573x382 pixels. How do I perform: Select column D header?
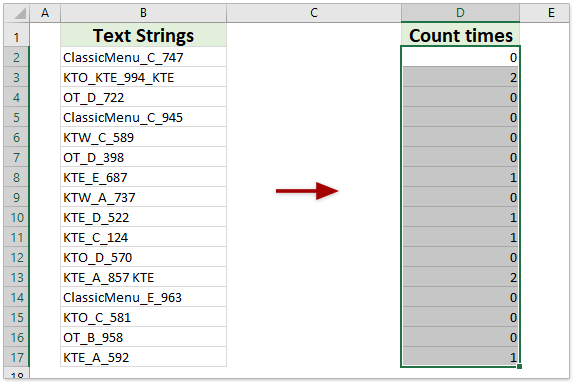coord(460,13)
